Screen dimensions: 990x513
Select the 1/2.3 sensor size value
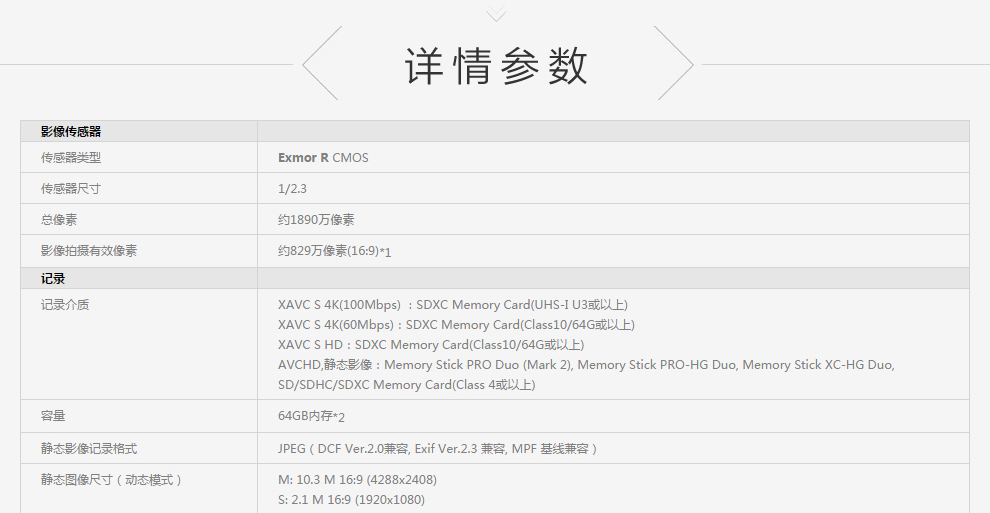[x=294, y=188]
